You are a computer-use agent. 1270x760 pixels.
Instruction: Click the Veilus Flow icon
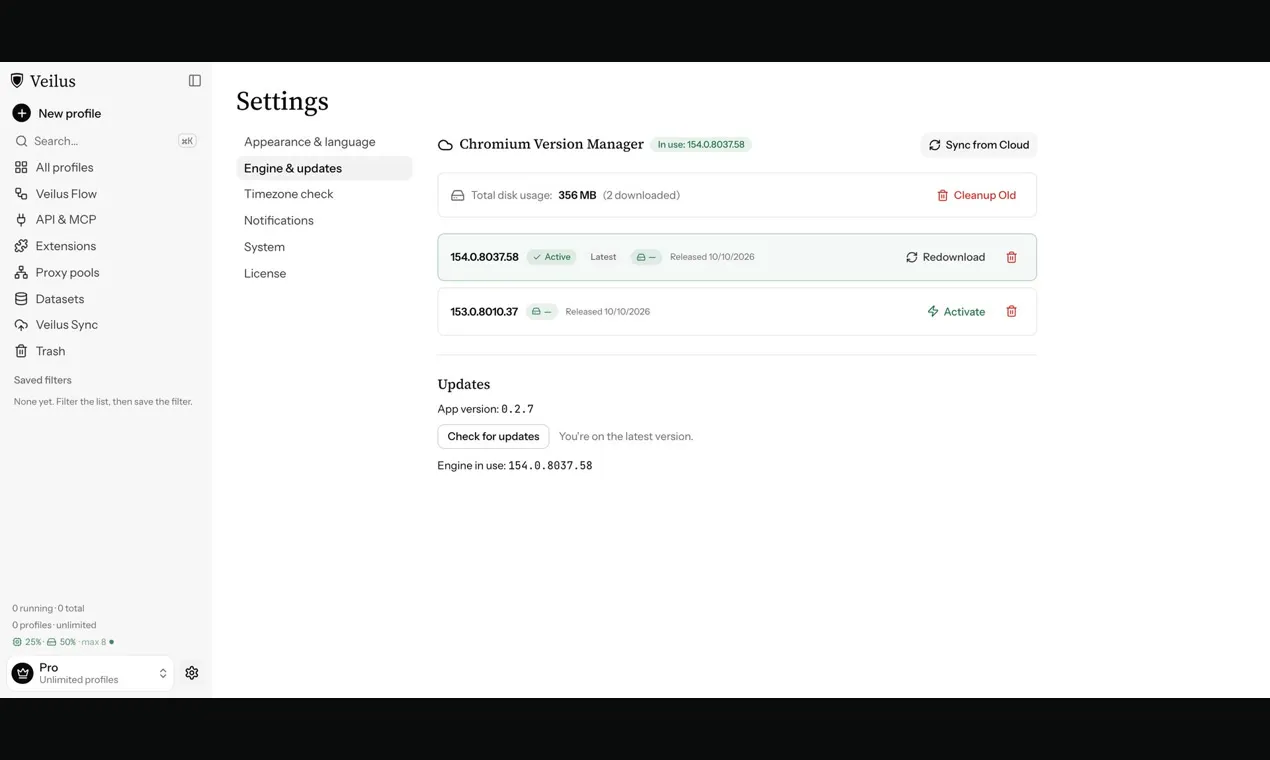point(21,194)
